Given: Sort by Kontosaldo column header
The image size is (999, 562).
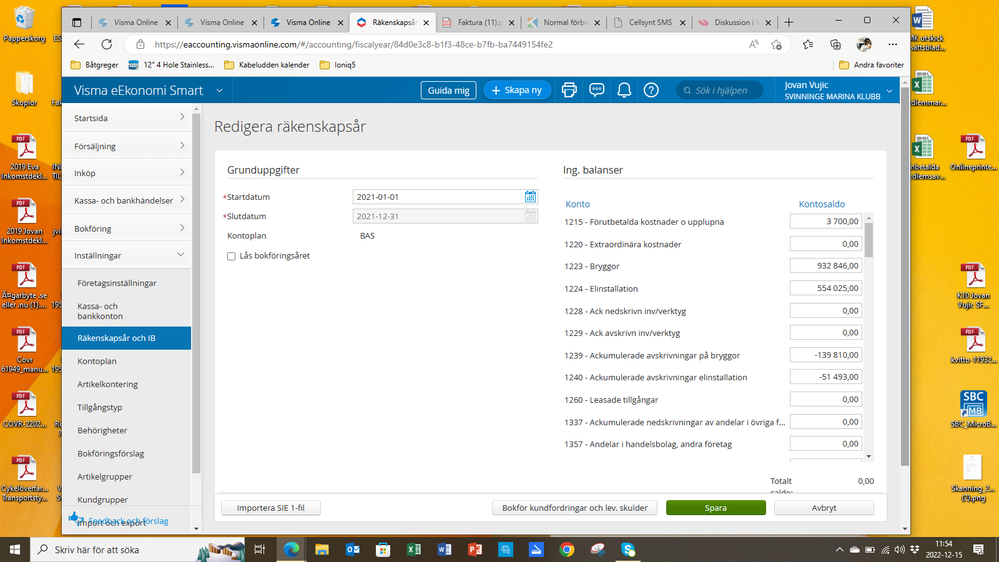Looking at the screenshot, I should click(821, 204).
